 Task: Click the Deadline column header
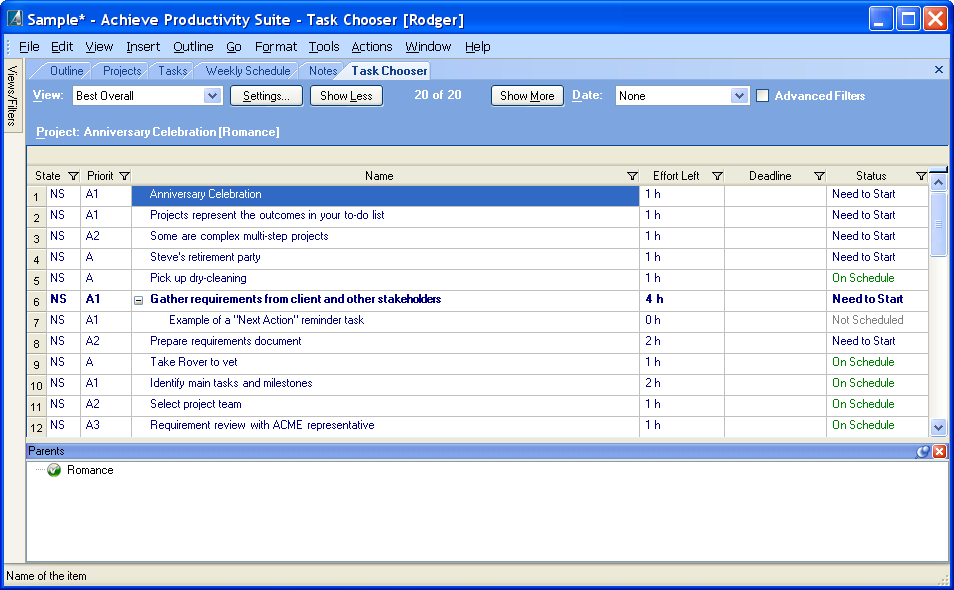click(x=770, y=176)
